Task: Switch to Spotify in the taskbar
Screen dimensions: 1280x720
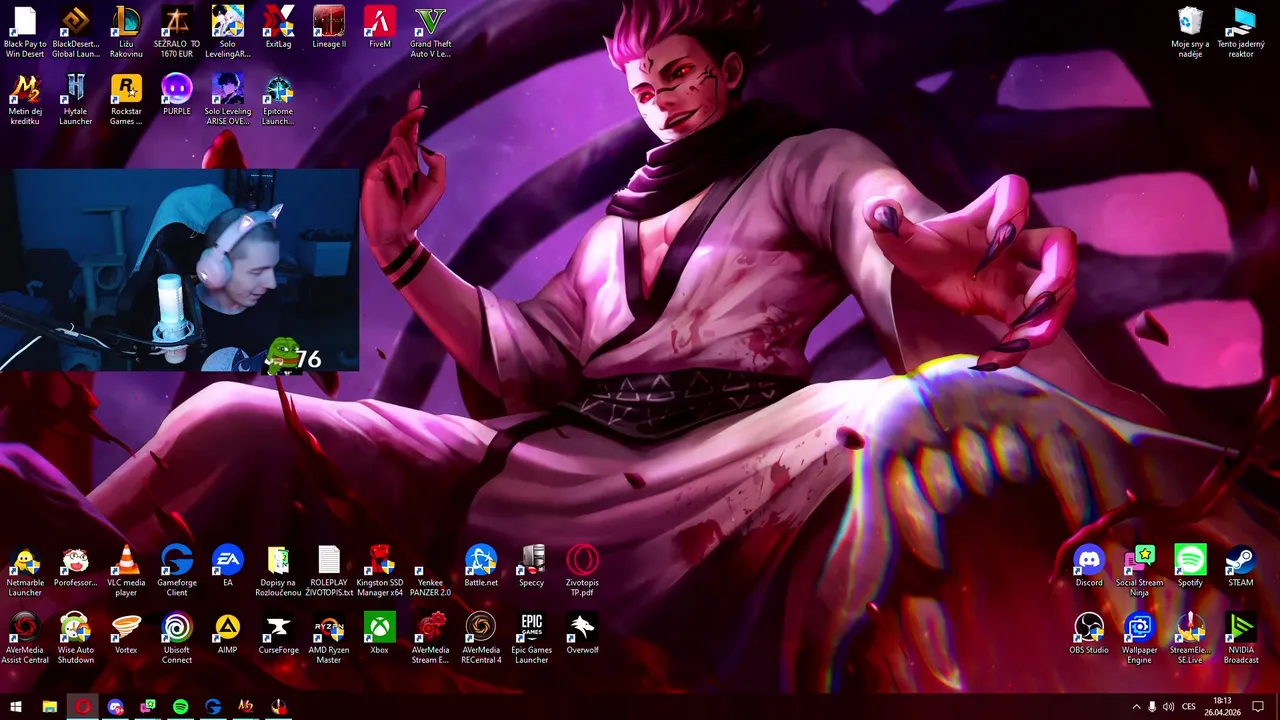Action: click(x=180, y=707)
